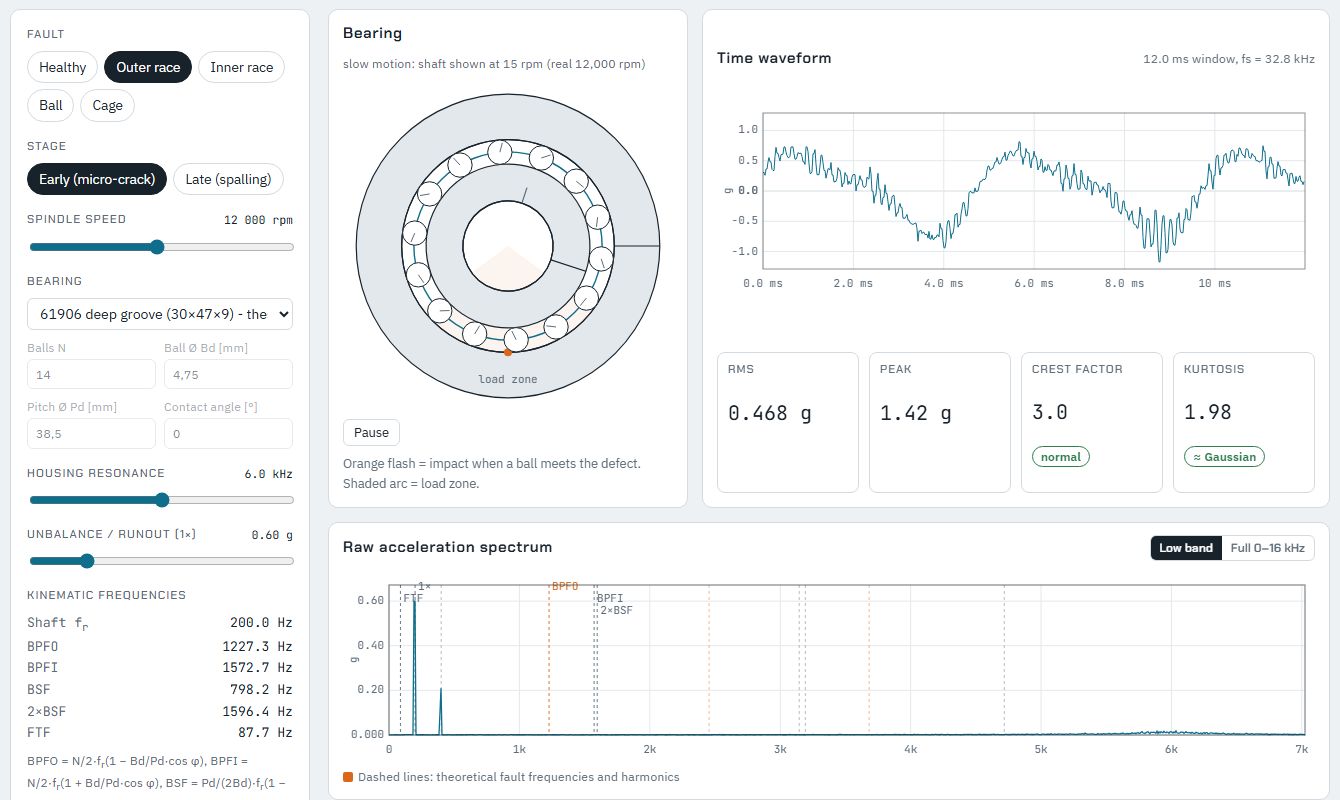Focus the Contact angle input field
Screen dimensions: 1340x800
(x=228, y=433)
